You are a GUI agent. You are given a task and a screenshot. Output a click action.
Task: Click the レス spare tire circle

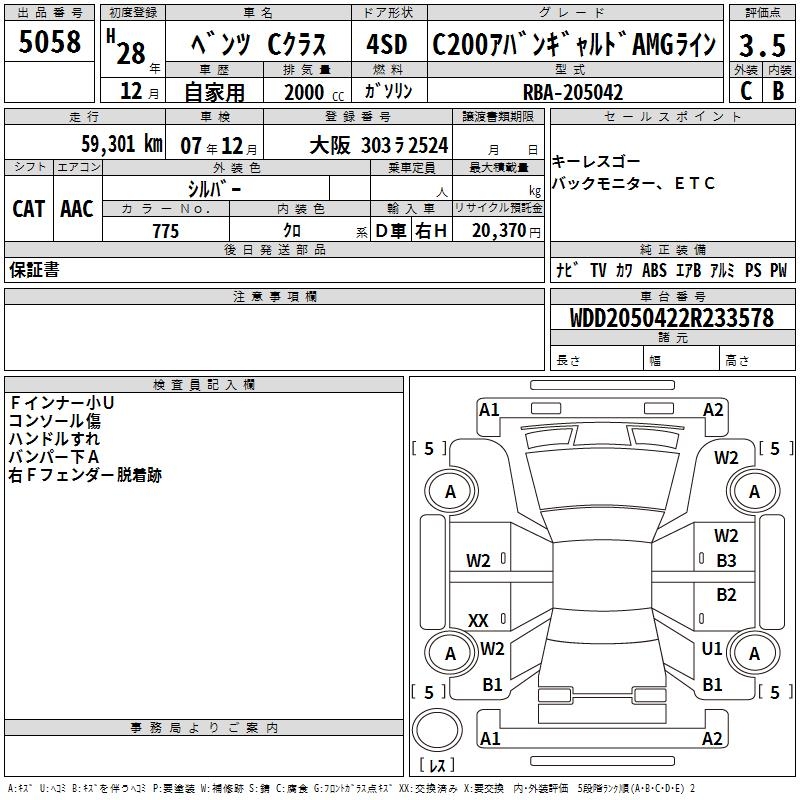(437, 730)
